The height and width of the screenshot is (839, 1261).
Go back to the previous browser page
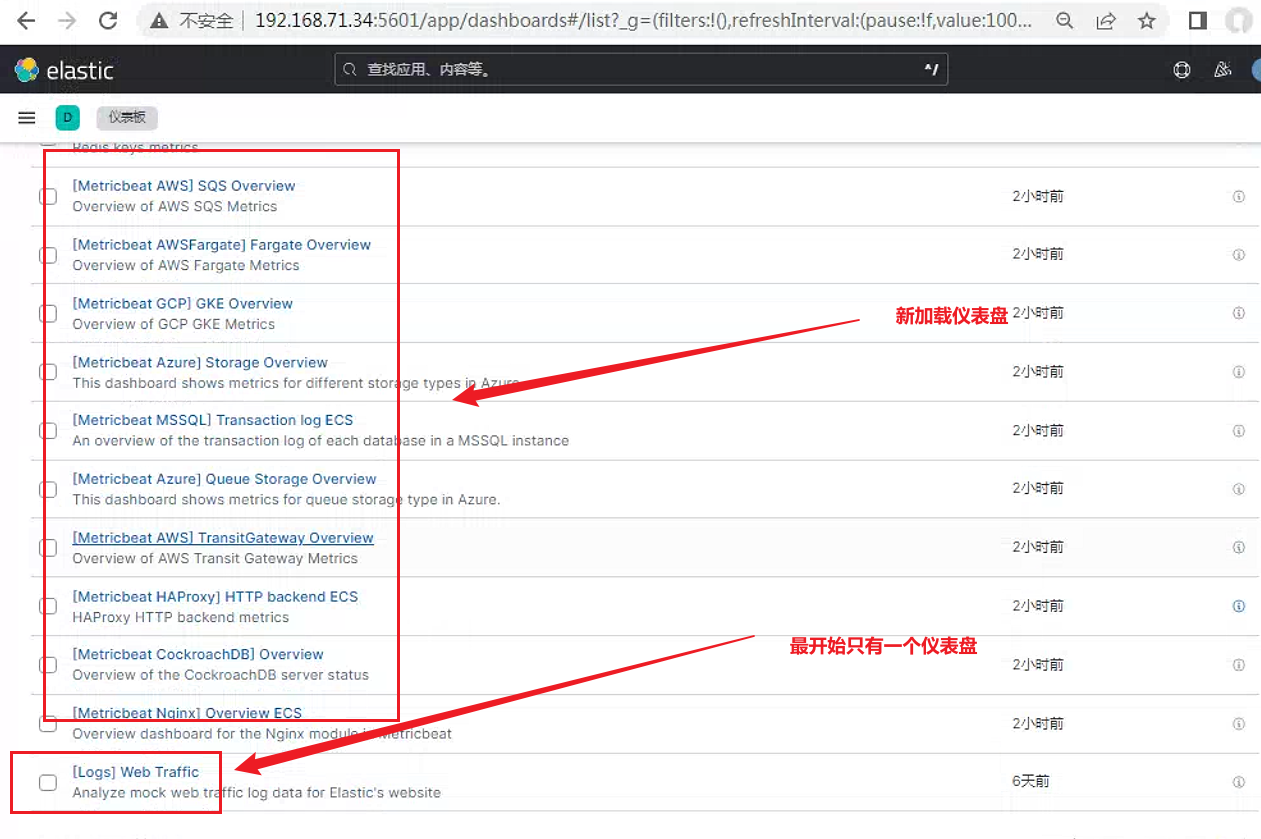pos(27,20)
